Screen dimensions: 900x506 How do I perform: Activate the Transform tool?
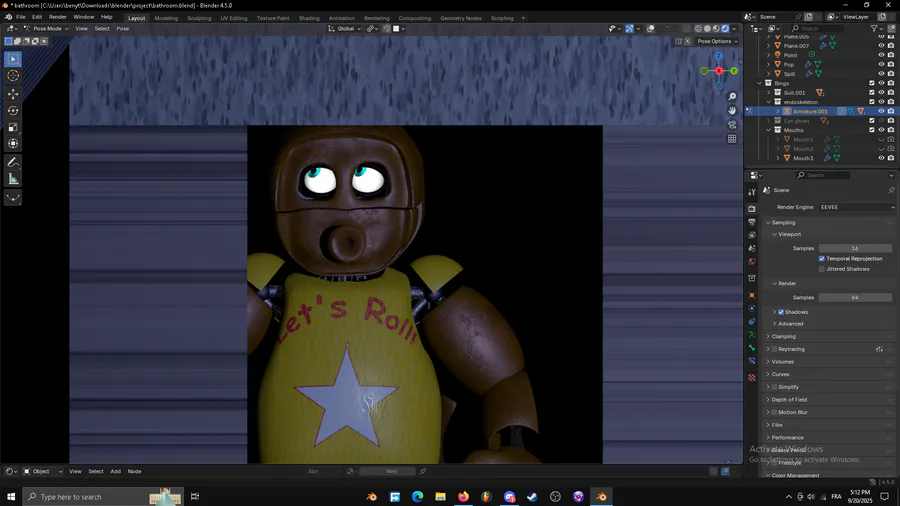point(13,144)
